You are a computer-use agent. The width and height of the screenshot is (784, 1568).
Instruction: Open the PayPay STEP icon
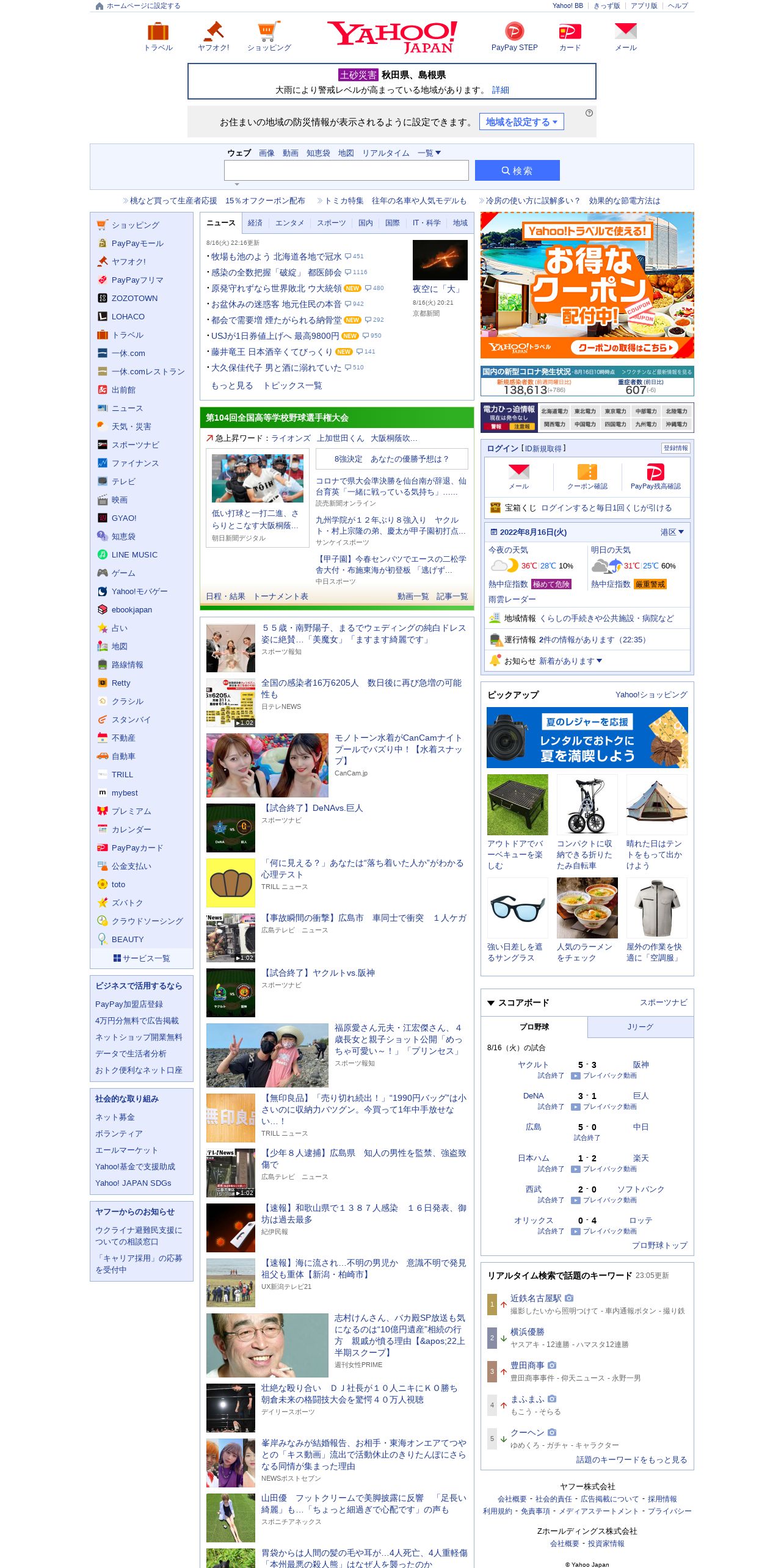pos(514,31)
